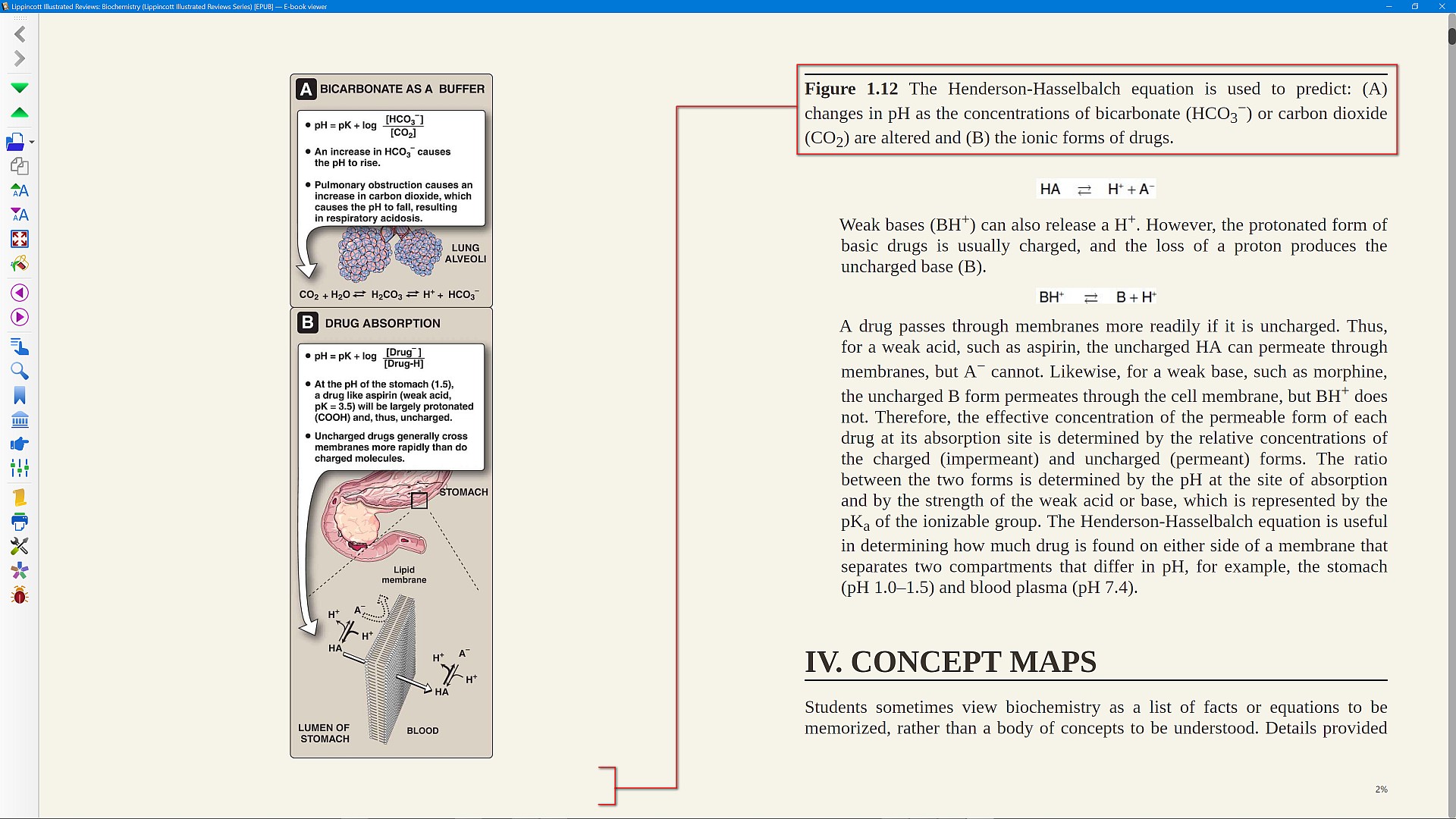The height and width of the screenshot is (819, 1456).
Task: Switch color scheme with the paint icon
Action: pyautogui.click(x=20, y=264)
